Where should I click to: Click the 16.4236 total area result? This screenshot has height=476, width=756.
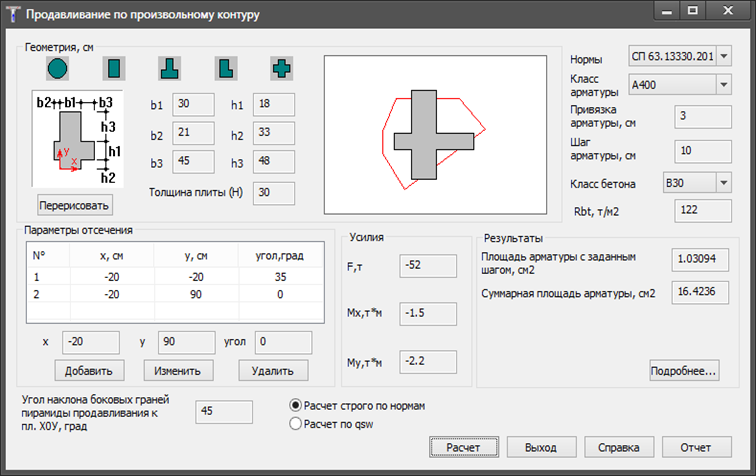[700, 292]
